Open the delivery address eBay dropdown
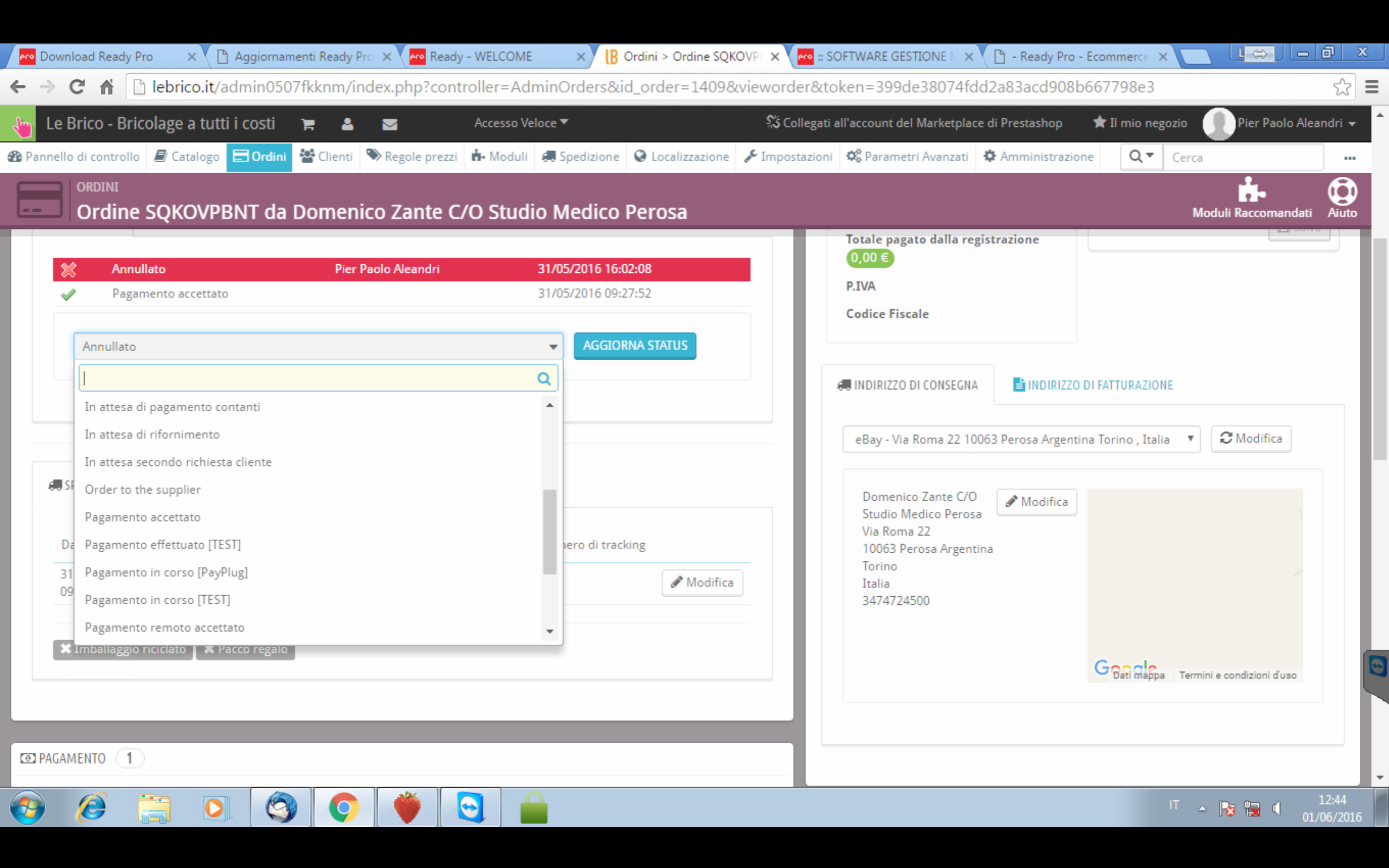This screenshot has width=1389, height=868. [1021, 439]
